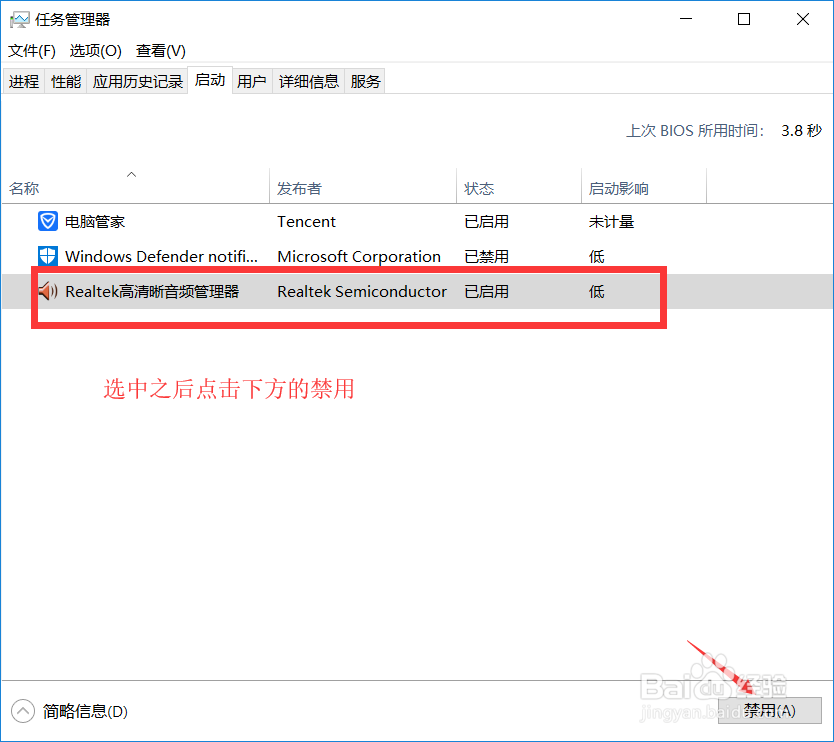The height and width of the screenshot is (742, 834).
Task: Click 已启用 status in Realtek row
Action: 486,291
